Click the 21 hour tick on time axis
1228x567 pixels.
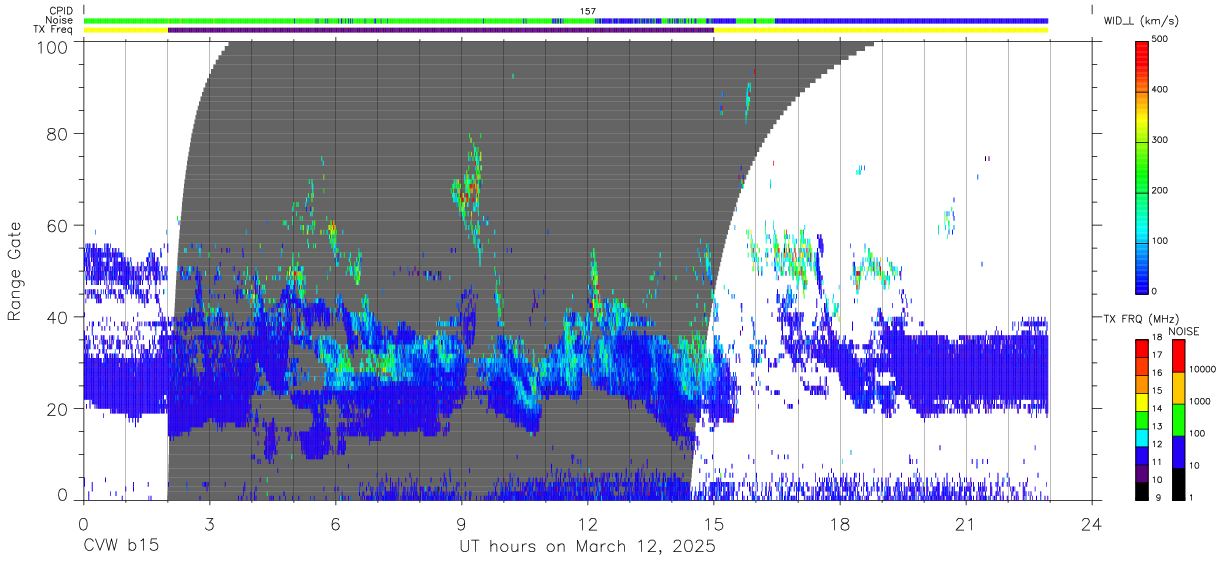pos(965,524)
